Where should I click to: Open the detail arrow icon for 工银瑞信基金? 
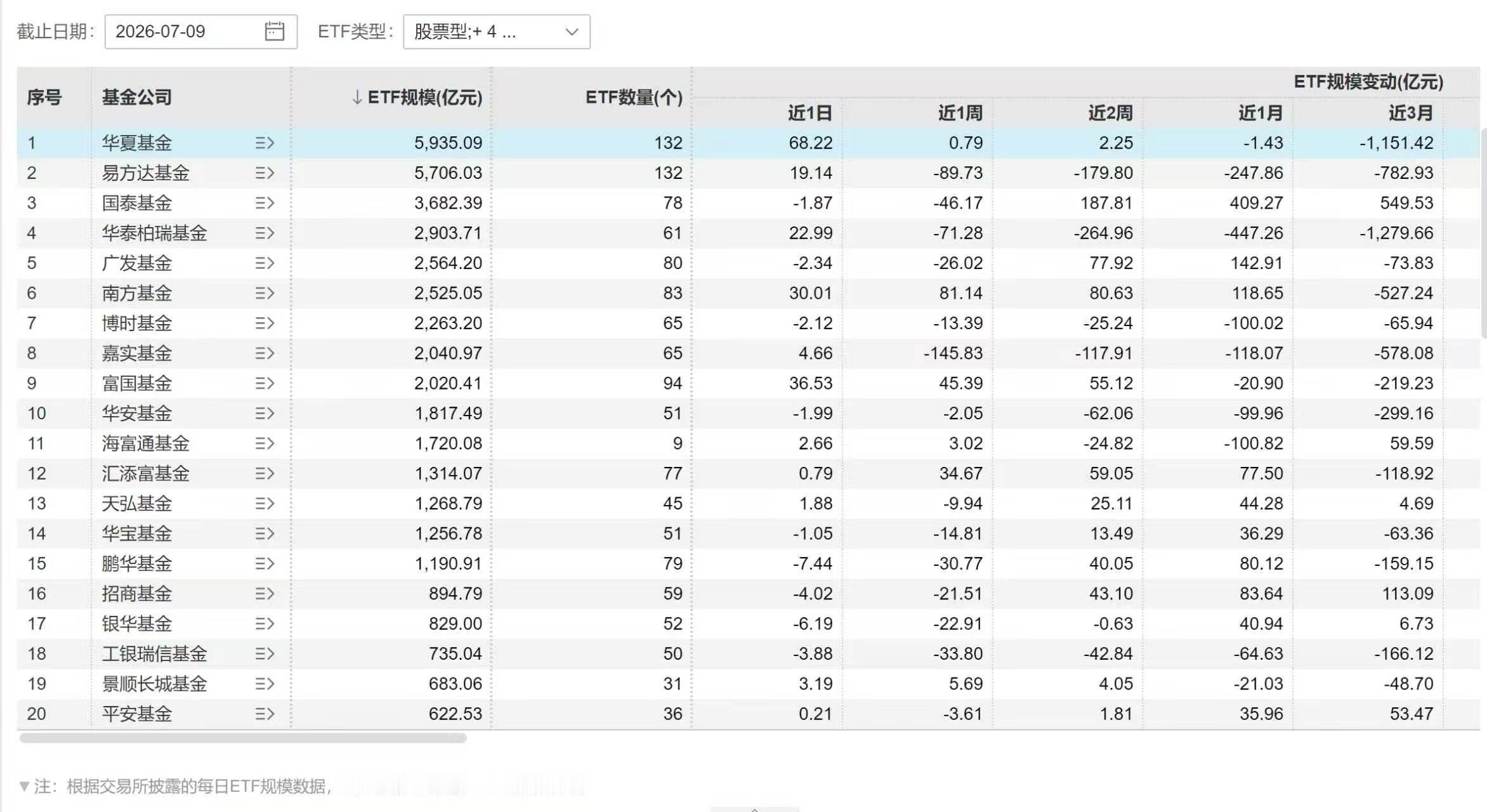pos(265,653)
